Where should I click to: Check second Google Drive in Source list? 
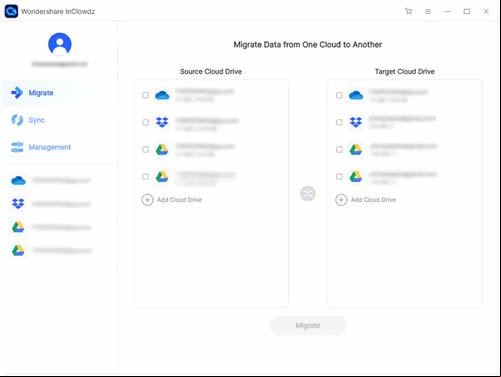(x=146, y=176)
